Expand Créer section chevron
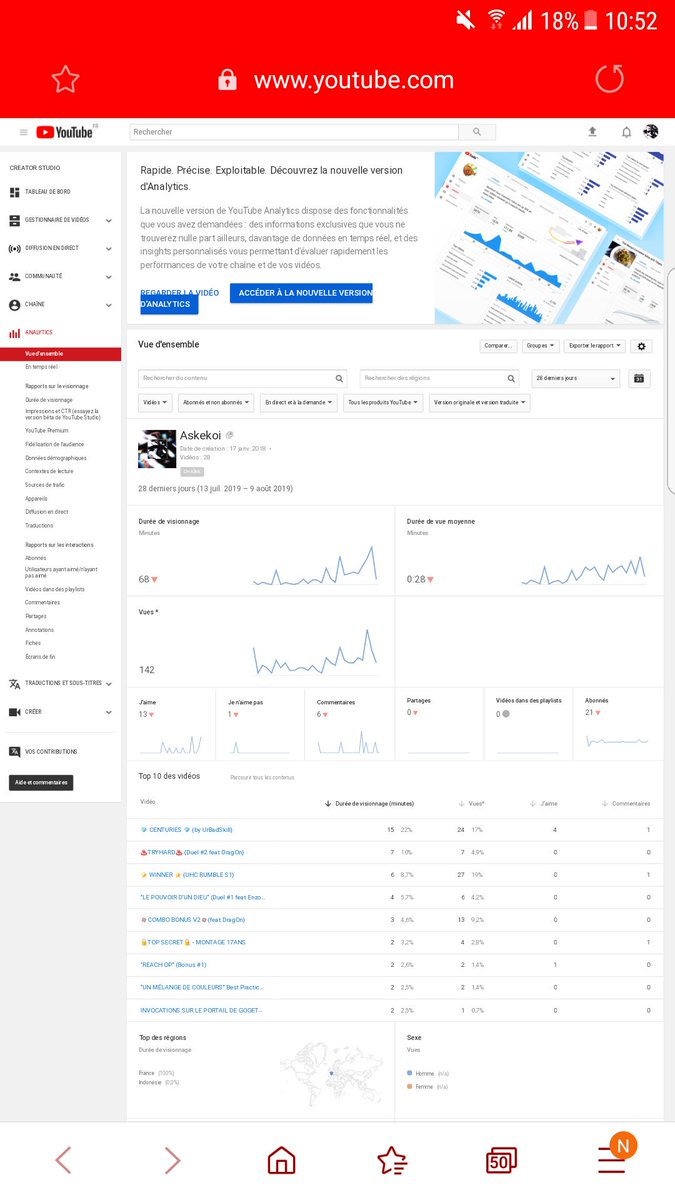 point(109,712)
